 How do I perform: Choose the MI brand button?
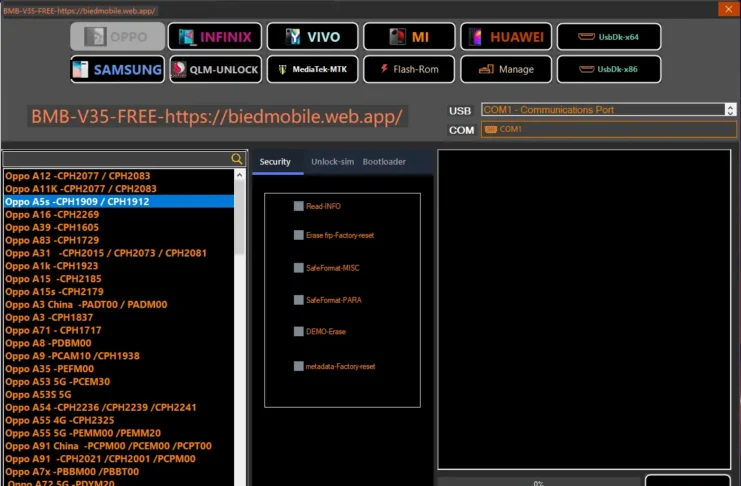(409, 36)
